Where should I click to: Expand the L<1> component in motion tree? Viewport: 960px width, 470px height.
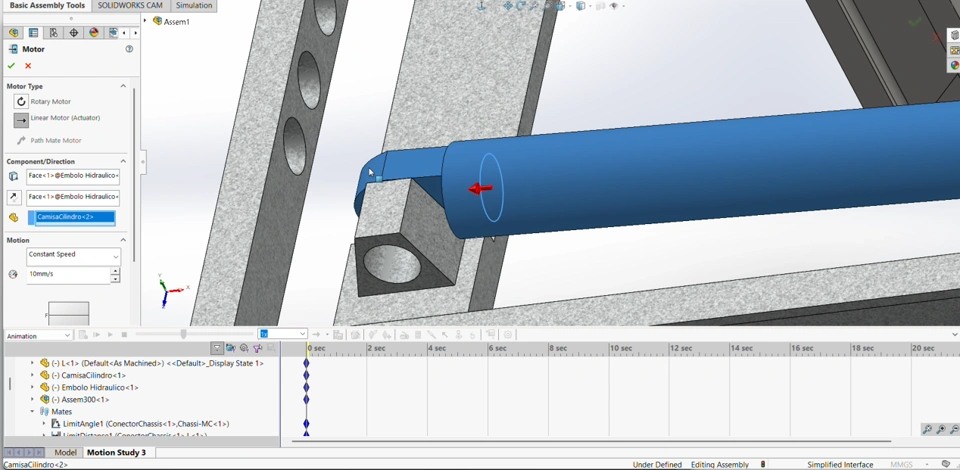(x=32, y=363)
